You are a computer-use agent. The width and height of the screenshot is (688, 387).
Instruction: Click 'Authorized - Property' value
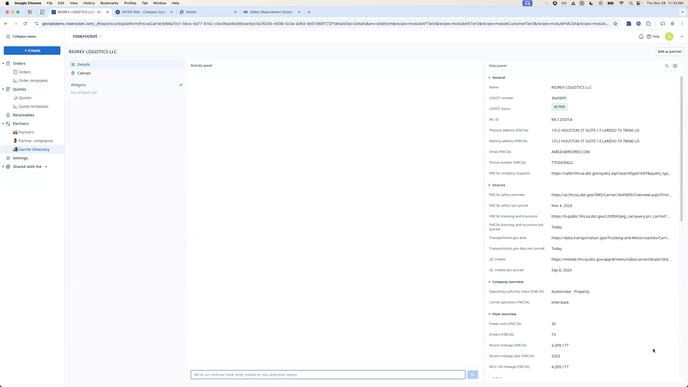(x=570, y=292)
